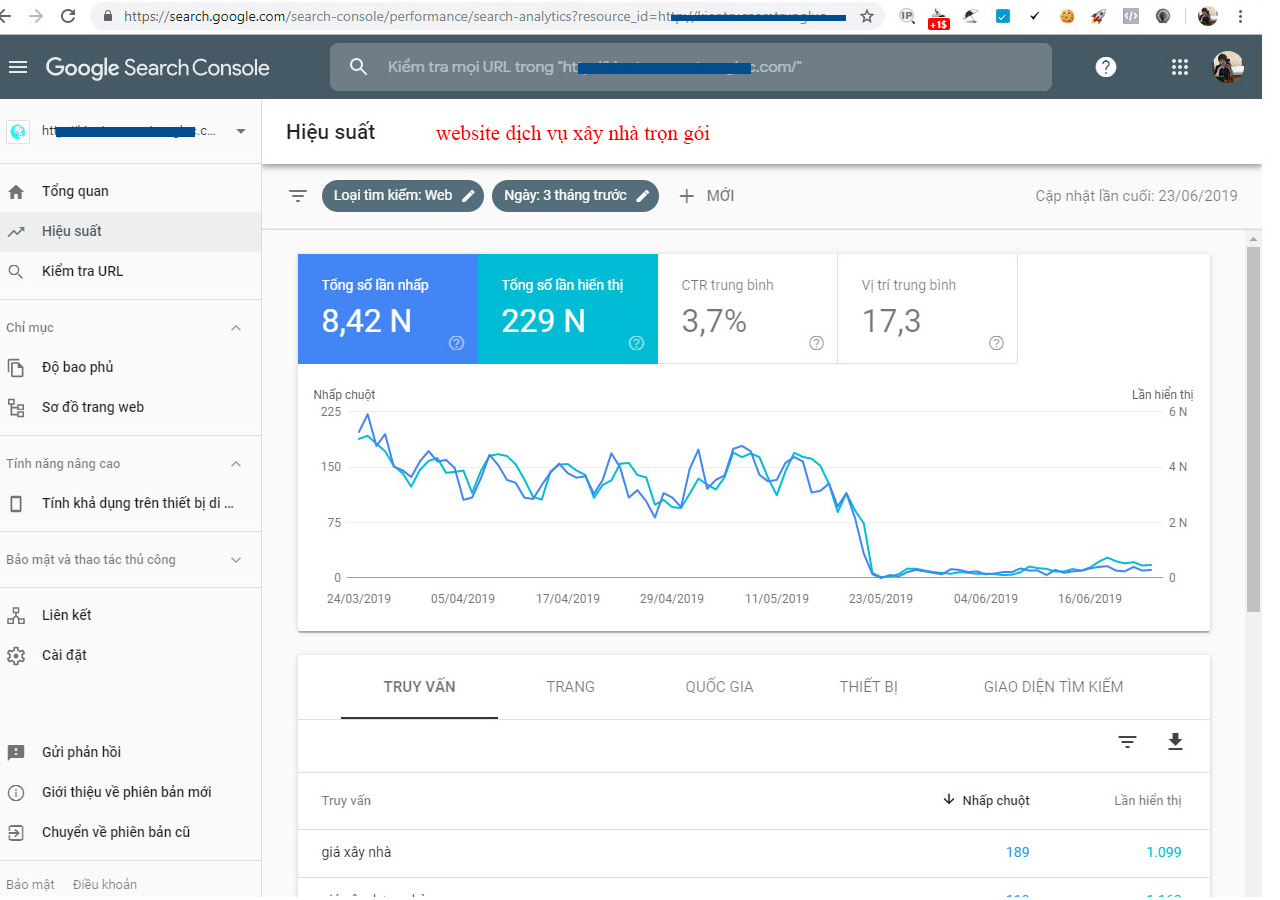The height and width of the screenshot is (900, 1280).
Task: Click the URL inspection search field
Action: [690, 67]
